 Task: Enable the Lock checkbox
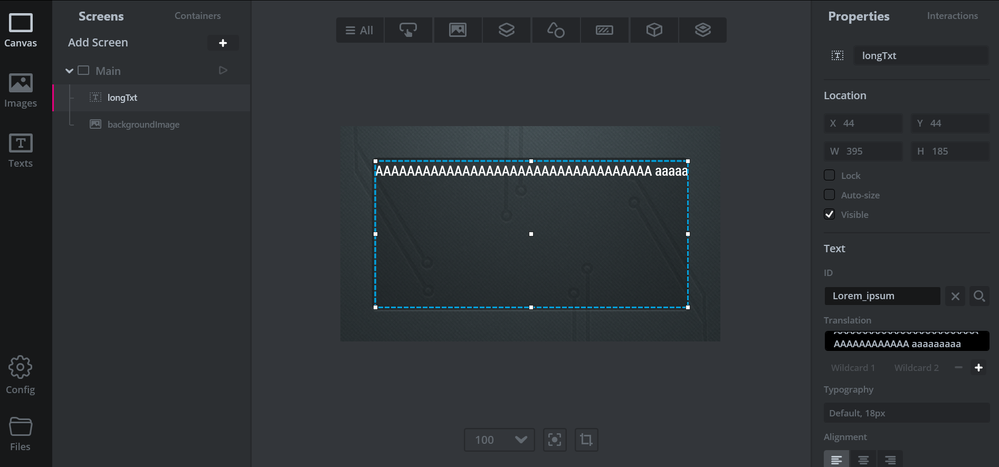(829, 175)
